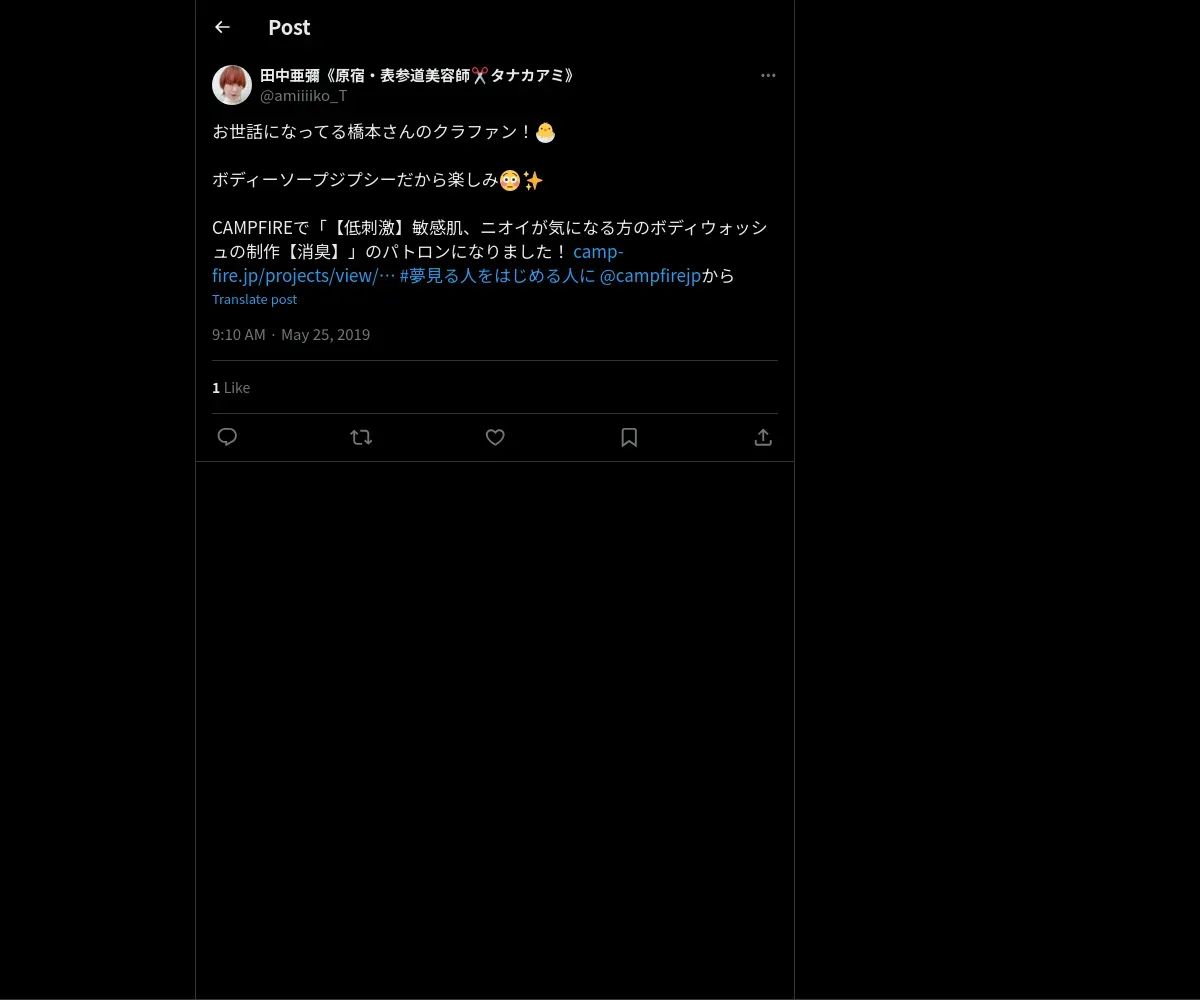Click the line お世話になってる橋本さんのクラファン

tap(372, 132)
